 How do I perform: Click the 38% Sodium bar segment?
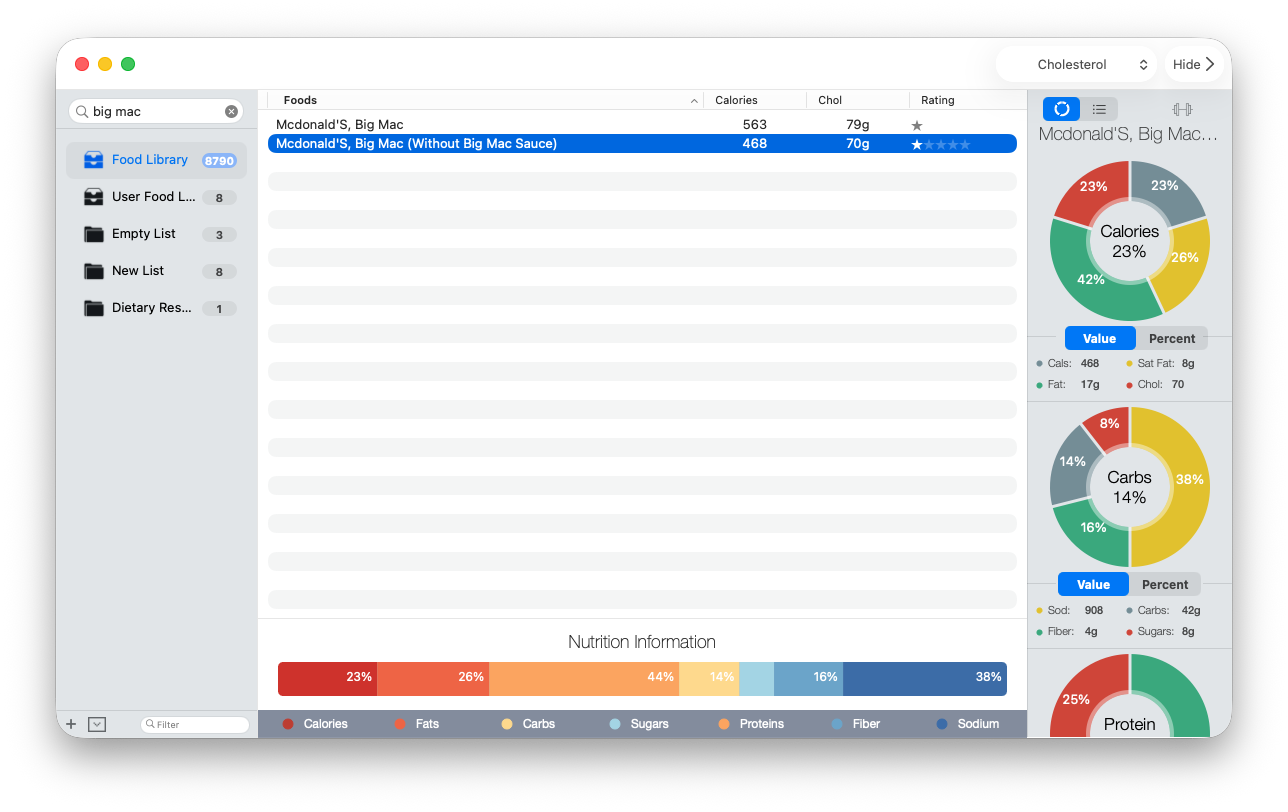[925, 678]
